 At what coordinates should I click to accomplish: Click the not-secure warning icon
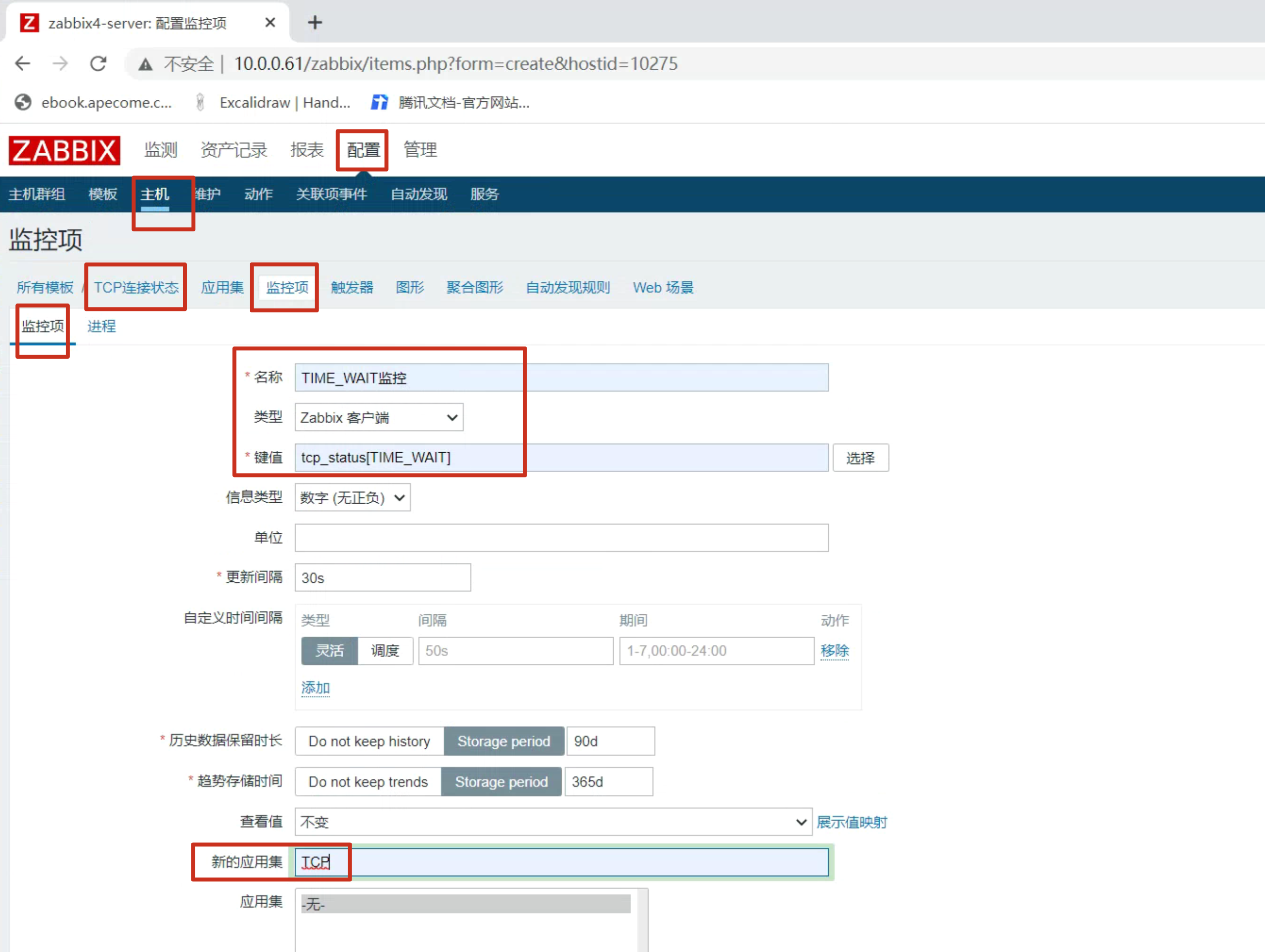[x=145, y=64]
